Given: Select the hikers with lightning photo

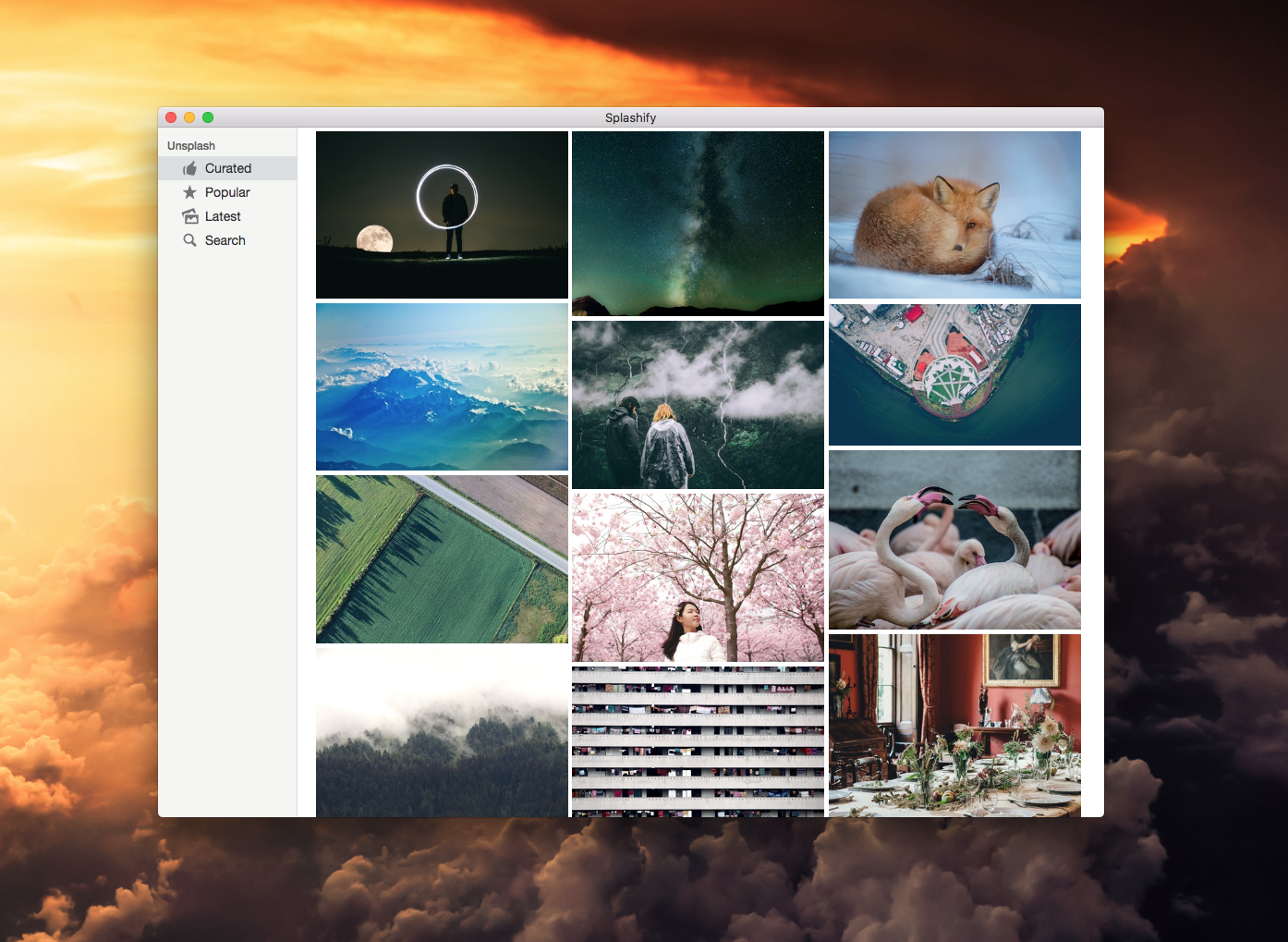Looking at the screenshot, I should (698, 404).
